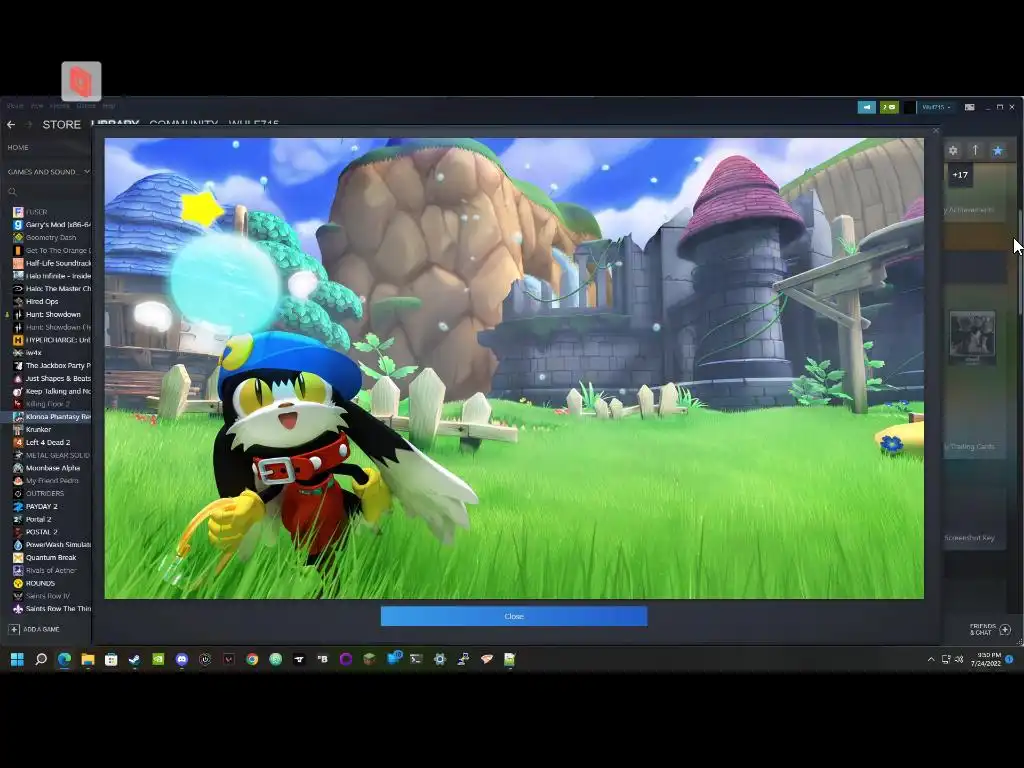Select Half-Life Soundtrack entry
This screenshot has height=768, width=1024.
tap(52, 263)
